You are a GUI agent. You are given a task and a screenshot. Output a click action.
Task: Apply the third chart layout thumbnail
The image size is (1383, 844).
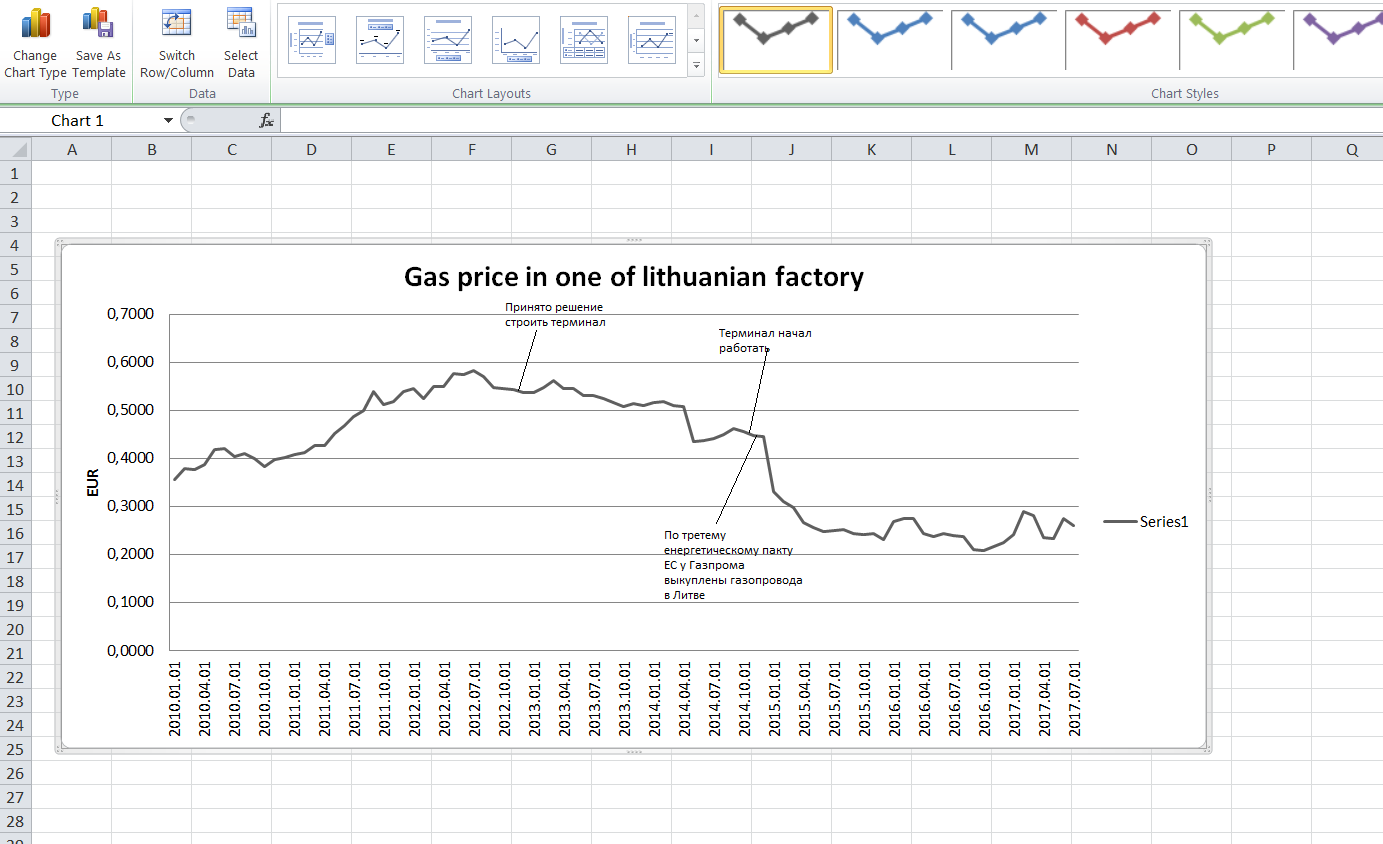point(448,40)
